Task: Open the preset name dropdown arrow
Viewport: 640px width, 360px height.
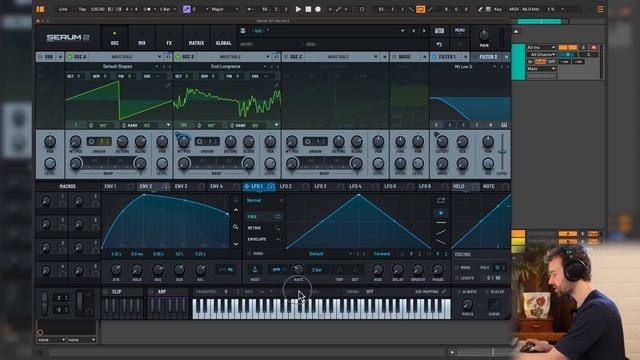Action: [x=402, y=31]
